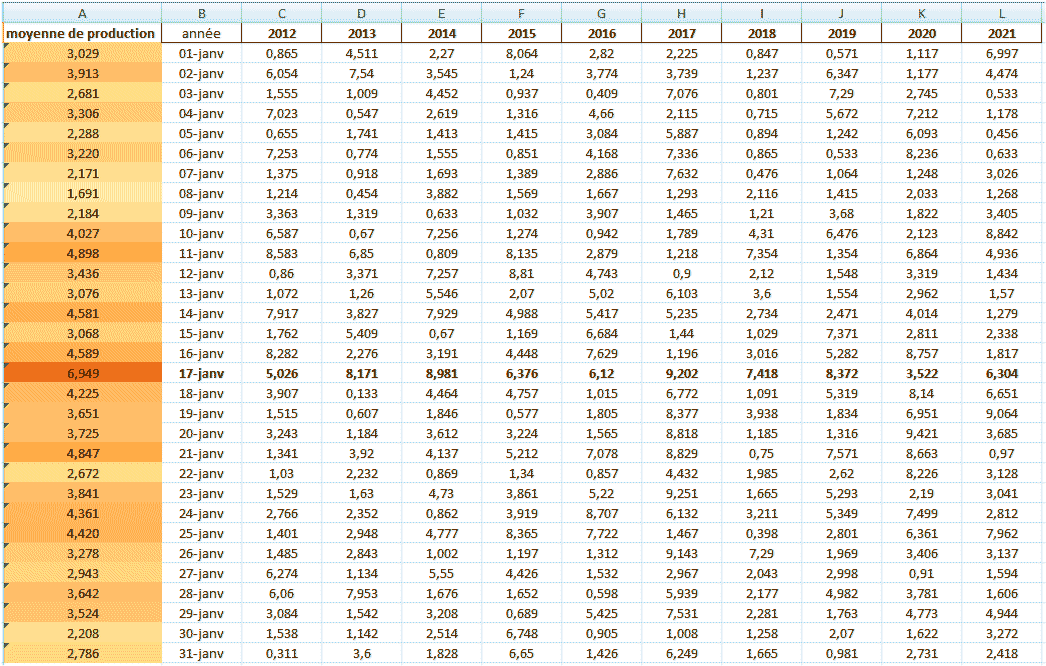The image size is (1046, 666).
Task: Select cell 8,583 in the 11-janv row
Action: pyautogui.click(x=282, y=254)
